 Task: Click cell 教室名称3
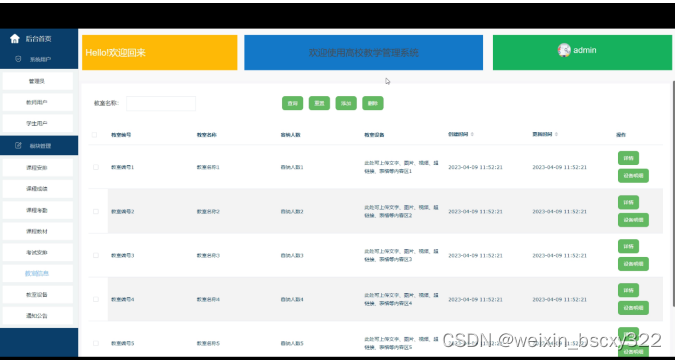tap(208, 256)
